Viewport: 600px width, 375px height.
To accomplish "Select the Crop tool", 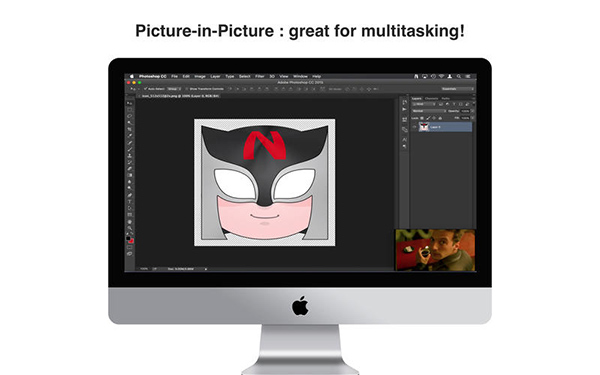I will click(129, 129).
